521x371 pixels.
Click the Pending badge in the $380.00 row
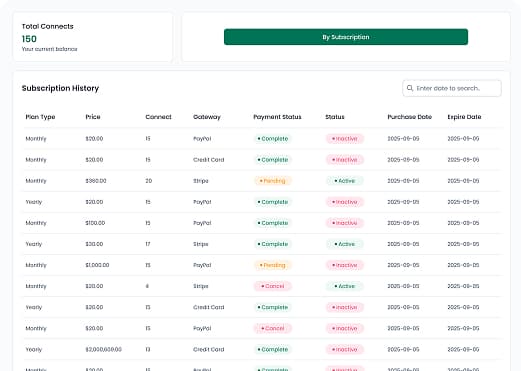273,181
